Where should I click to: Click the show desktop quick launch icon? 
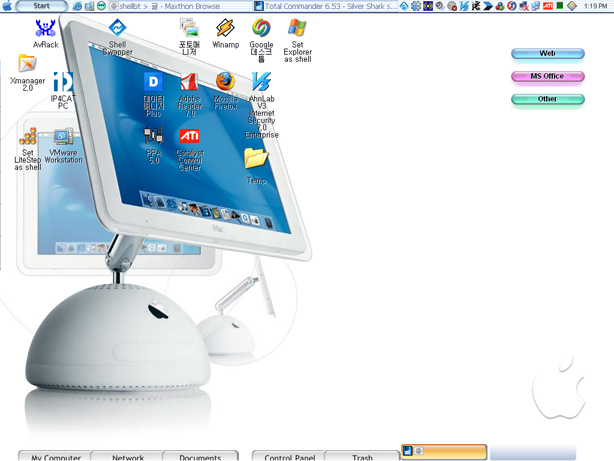tap(89, 6)
